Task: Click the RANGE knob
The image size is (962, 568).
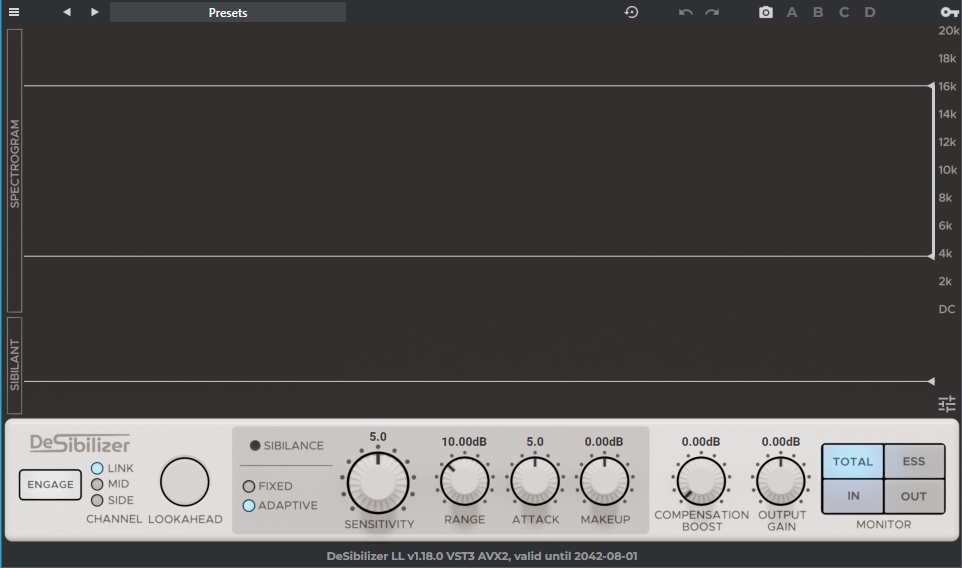Action: point(464,482)
